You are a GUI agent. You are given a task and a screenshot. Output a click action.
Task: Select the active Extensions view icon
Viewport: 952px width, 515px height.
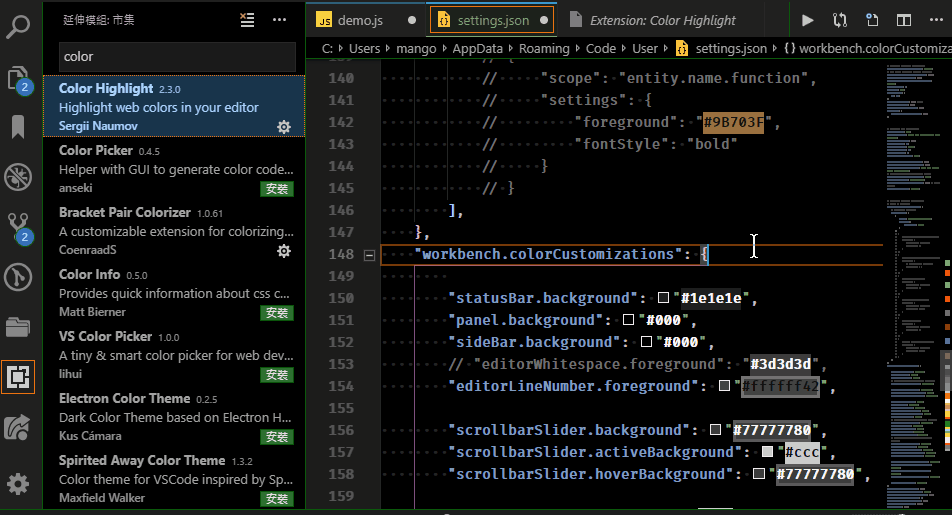coord(18,377)
